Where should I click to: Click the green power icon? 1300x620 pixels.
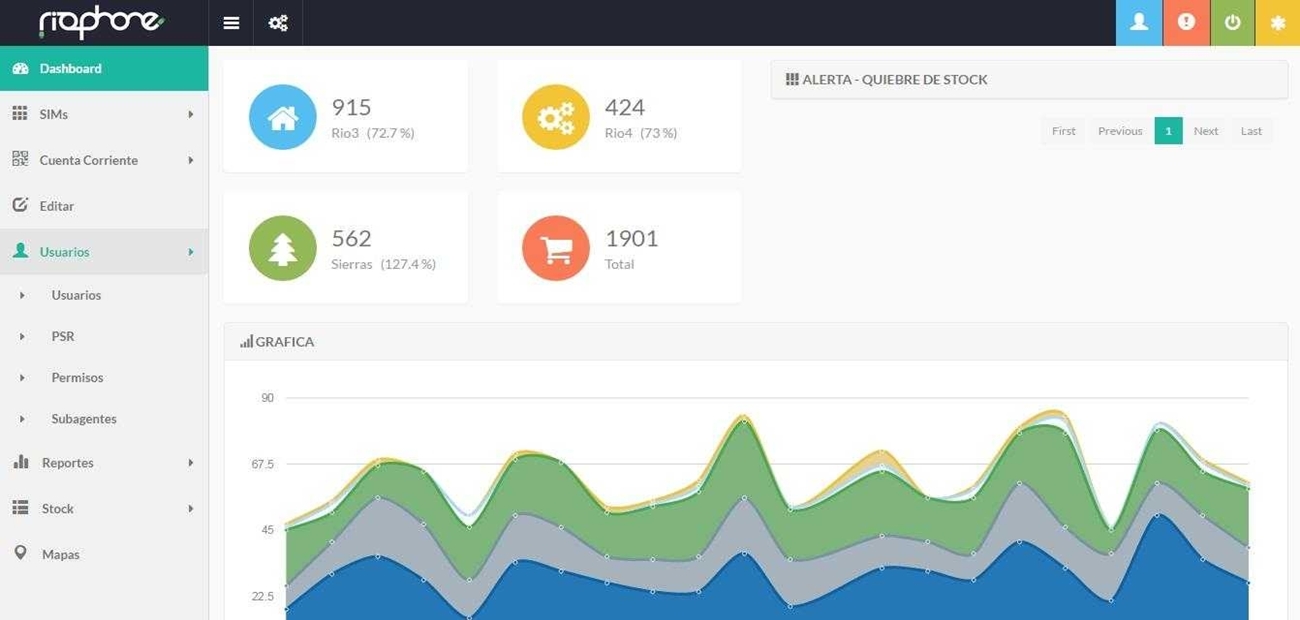(1233, 22)
